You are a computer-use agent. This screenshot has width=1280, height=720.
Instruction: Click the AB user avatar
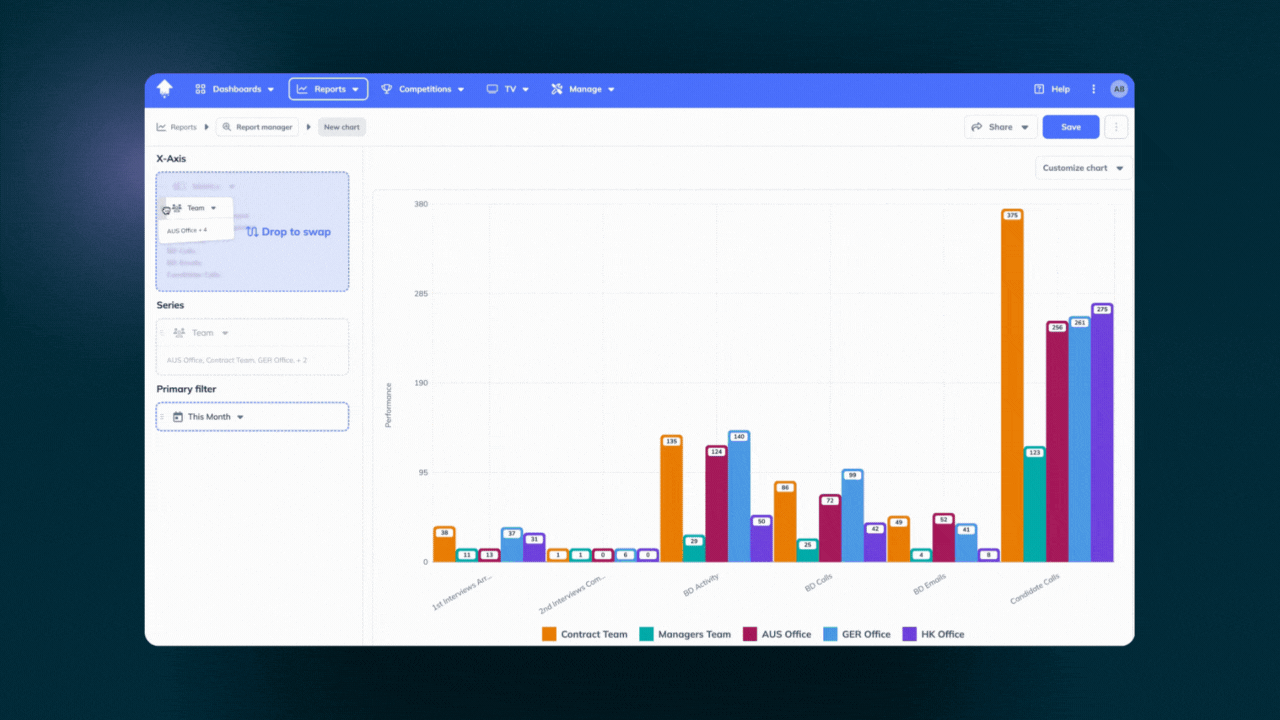pyautogui.click(x=1118, y=88)
